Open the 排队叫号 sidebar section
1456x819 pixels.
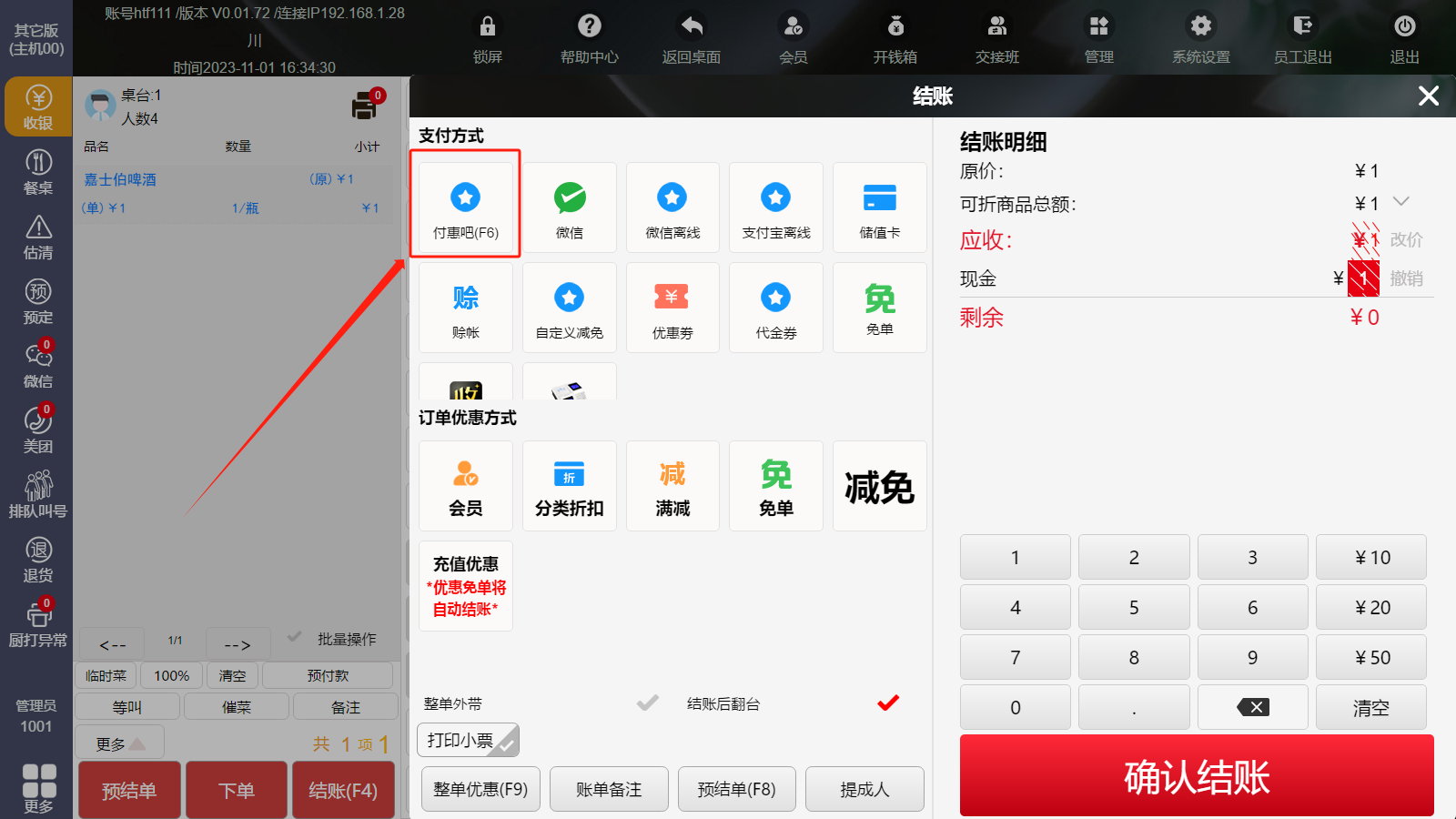pyautogui.click(x=38, y=496)
